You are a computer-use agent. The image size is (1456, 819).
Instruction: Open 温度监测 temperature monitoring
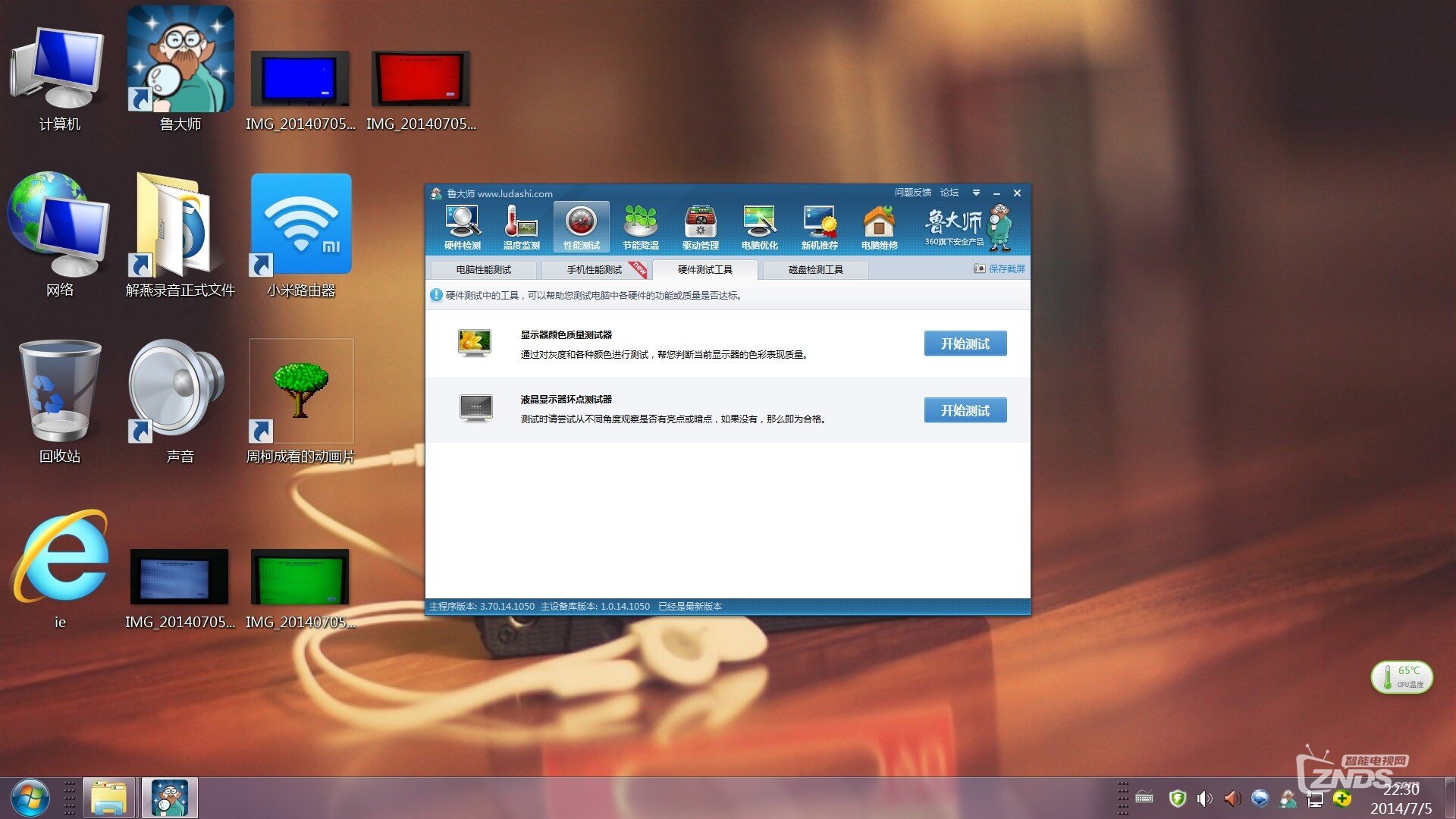coord(522,227)
